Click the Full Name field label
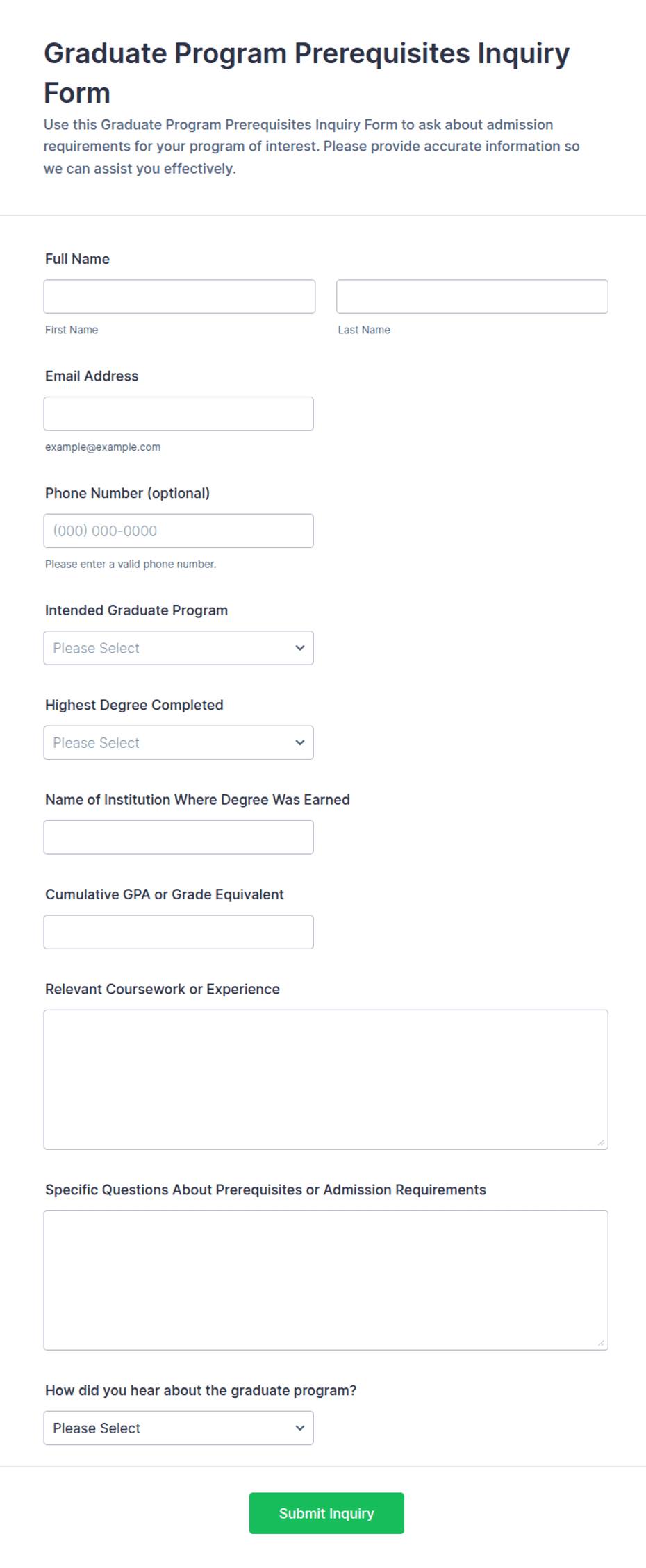Screen dimensions: 646x1568 (x=77, y=259)
